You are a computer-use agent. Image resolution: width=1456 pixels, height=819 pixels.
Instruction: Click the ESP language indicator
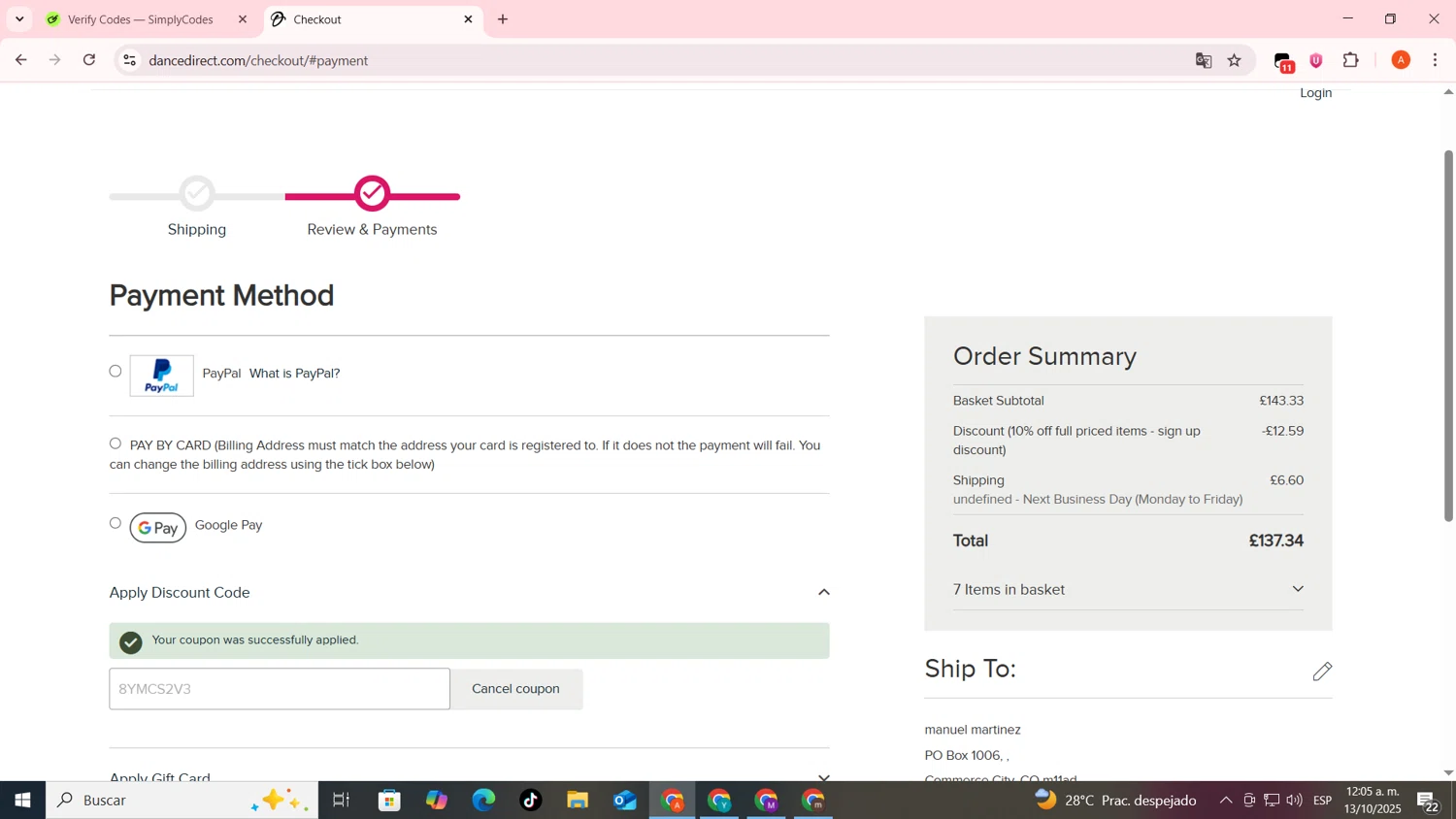(1322, 801)
